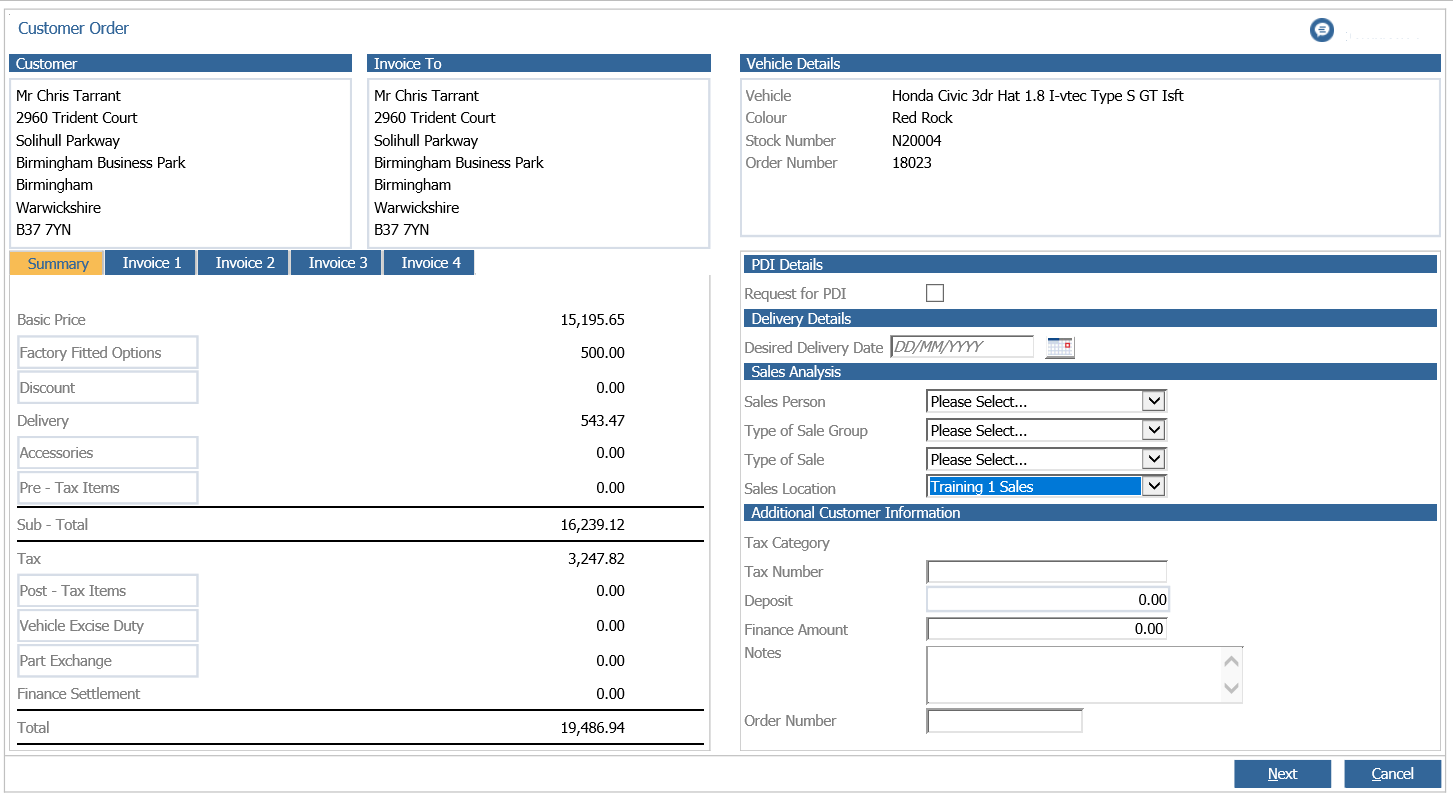Click the Next button
1453x794 pixels.
tap(1282, 774)
